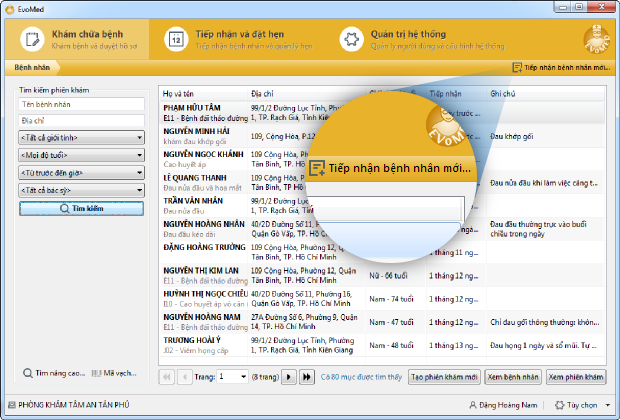The image size is (620, 420).
Task: Open the Mọi độ tuổi dropdown
Action: (x=81, y=155)
